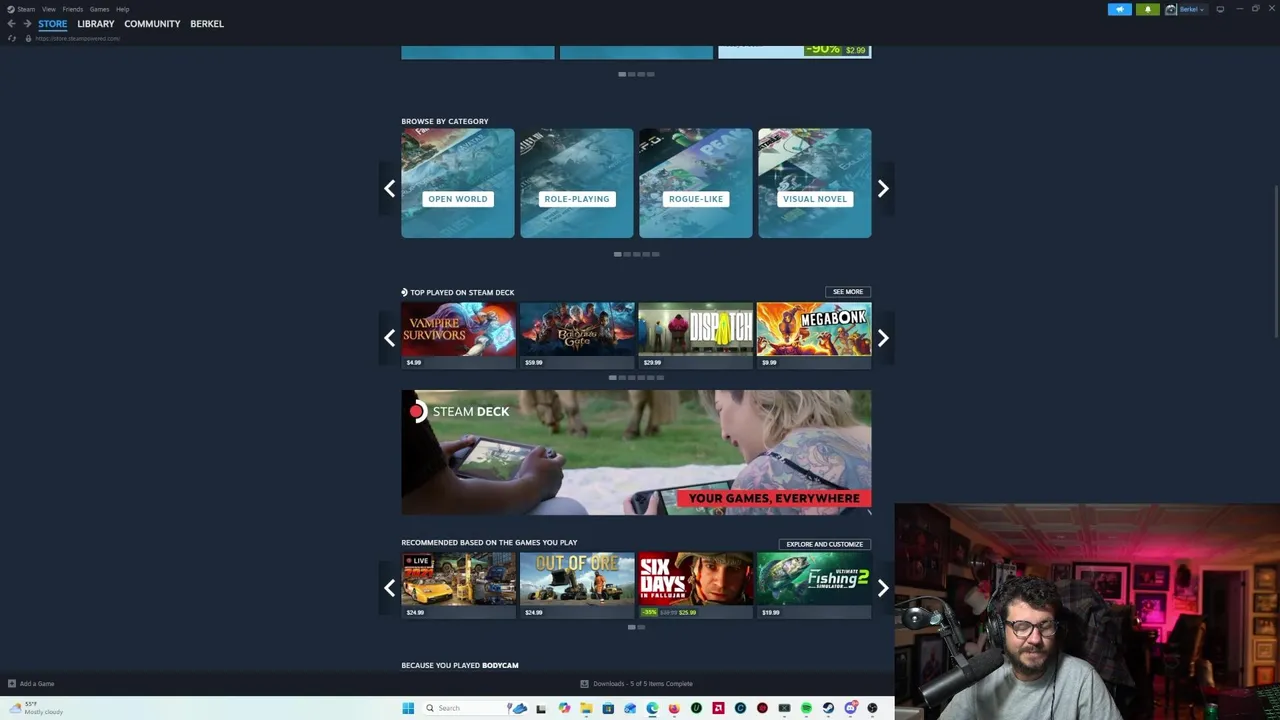Open the Open World category
Viewport: 1280px width, 720px height.
tap(458, 183)
